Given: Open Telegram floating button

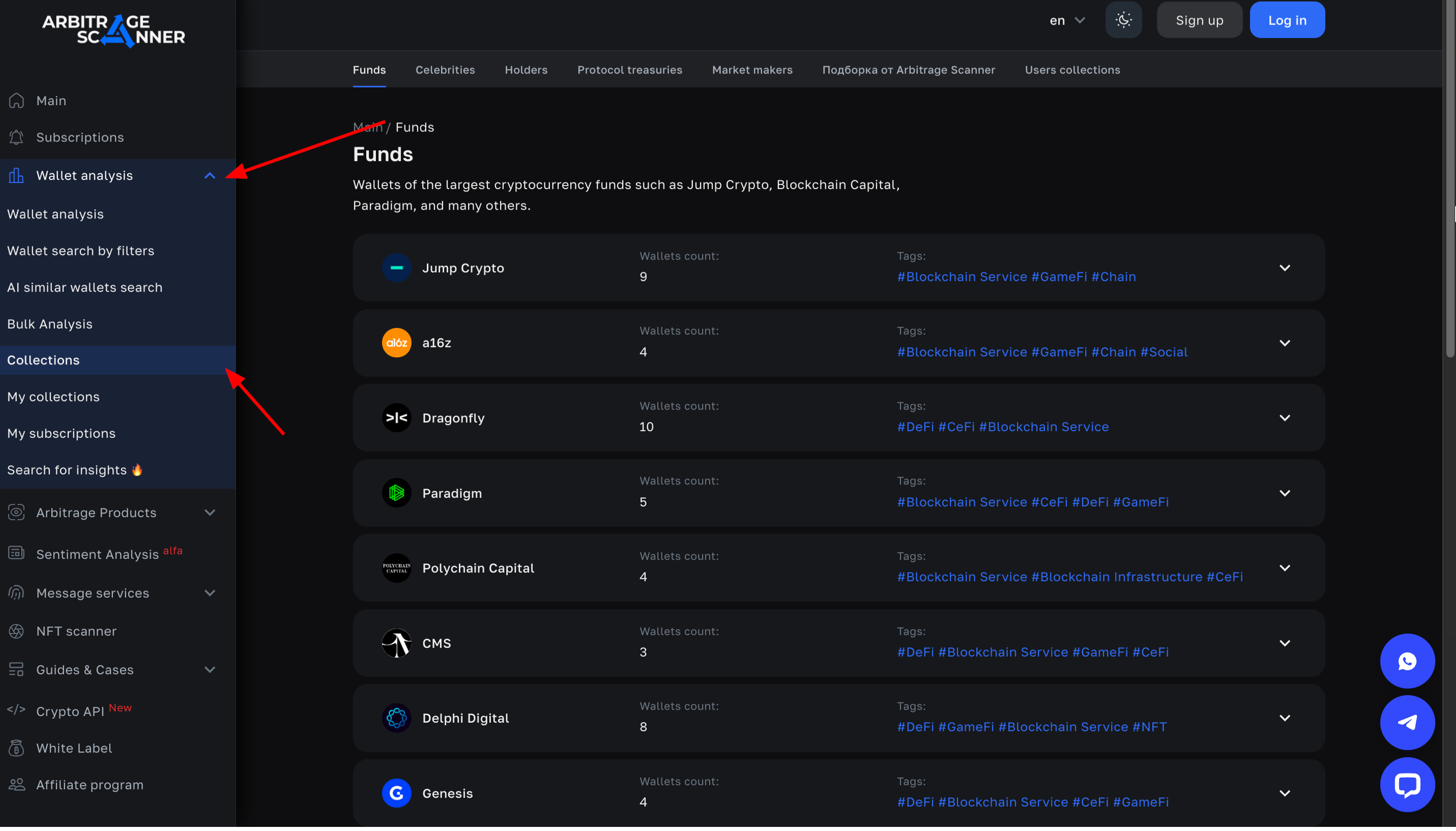Looking at the screenshot, I should pos(1407,723).
